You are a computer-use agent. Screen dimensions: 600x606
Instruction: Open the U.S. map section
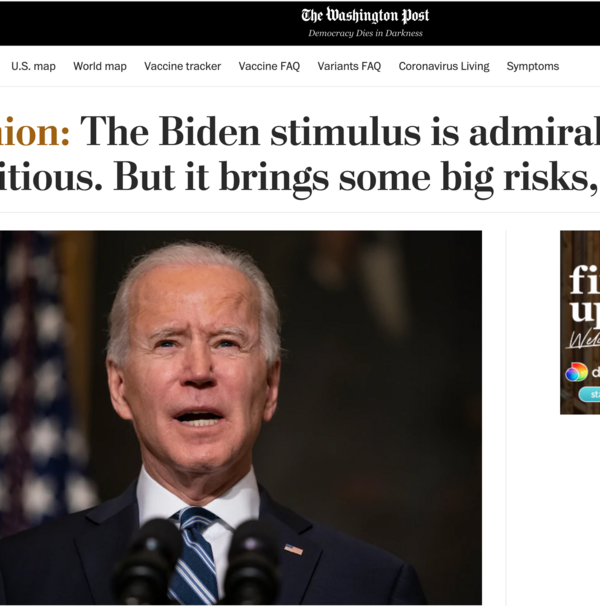tap(33, 66)
